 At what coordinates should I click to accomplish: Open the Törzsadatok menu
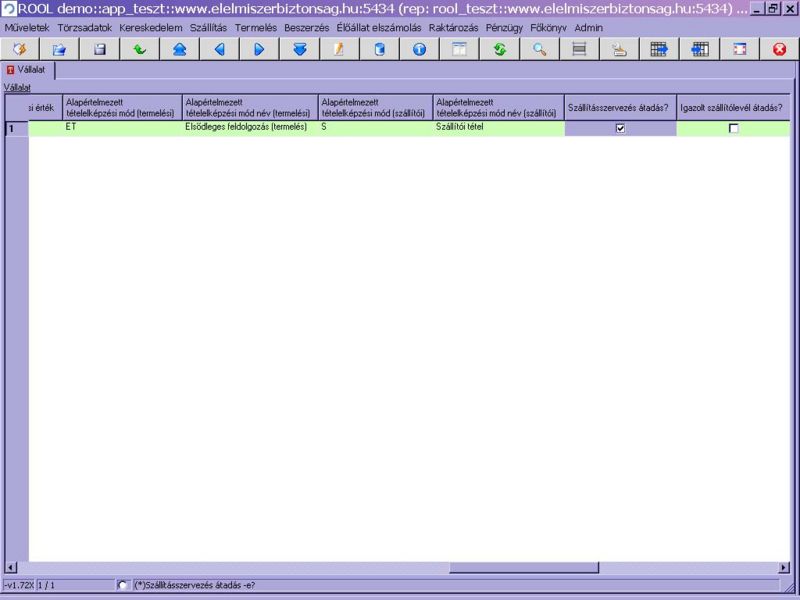[x=84, y=27]
